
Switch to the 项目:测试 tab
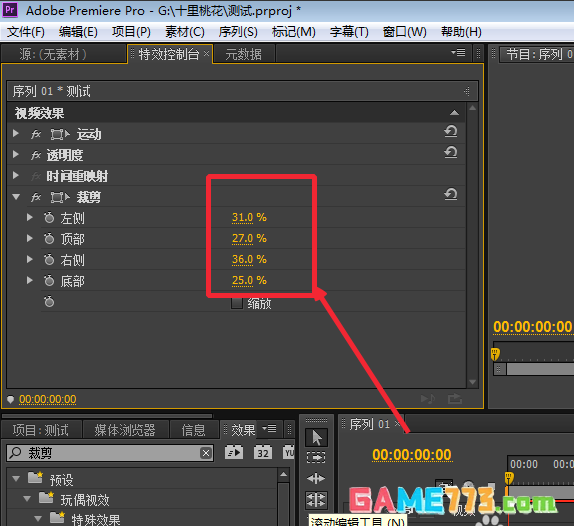click(x=41, y=430)
